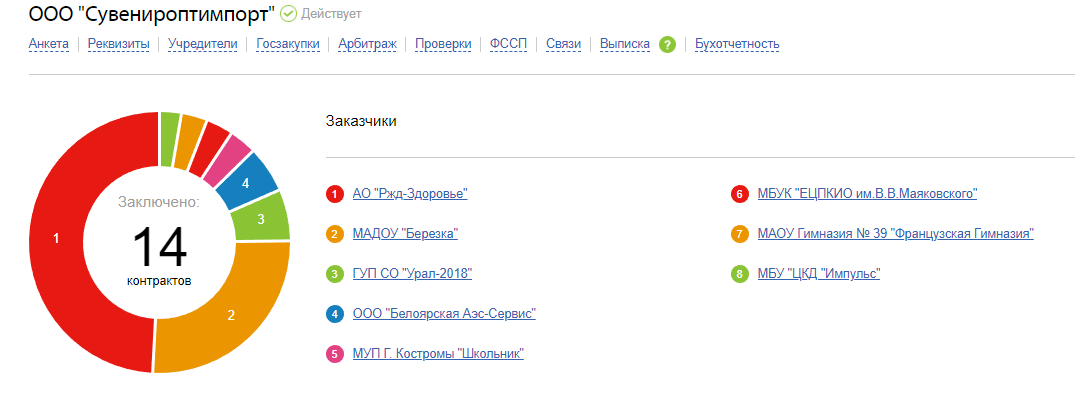Image resolution: width=1075 pixels, height=401 pixels.
Task: Switch to the Госзакупки tab
Action: 288,45
